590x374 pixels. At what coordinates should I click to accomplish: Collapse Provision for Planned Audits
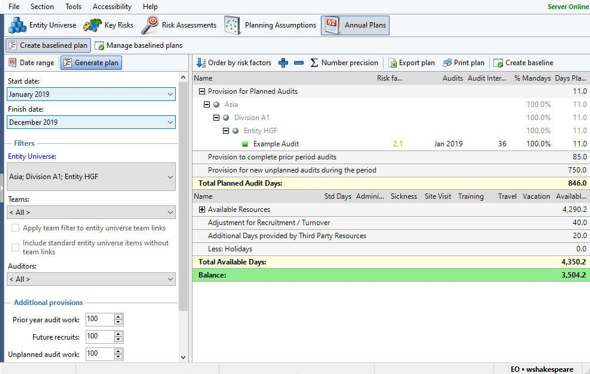click(x=202, y=91)
